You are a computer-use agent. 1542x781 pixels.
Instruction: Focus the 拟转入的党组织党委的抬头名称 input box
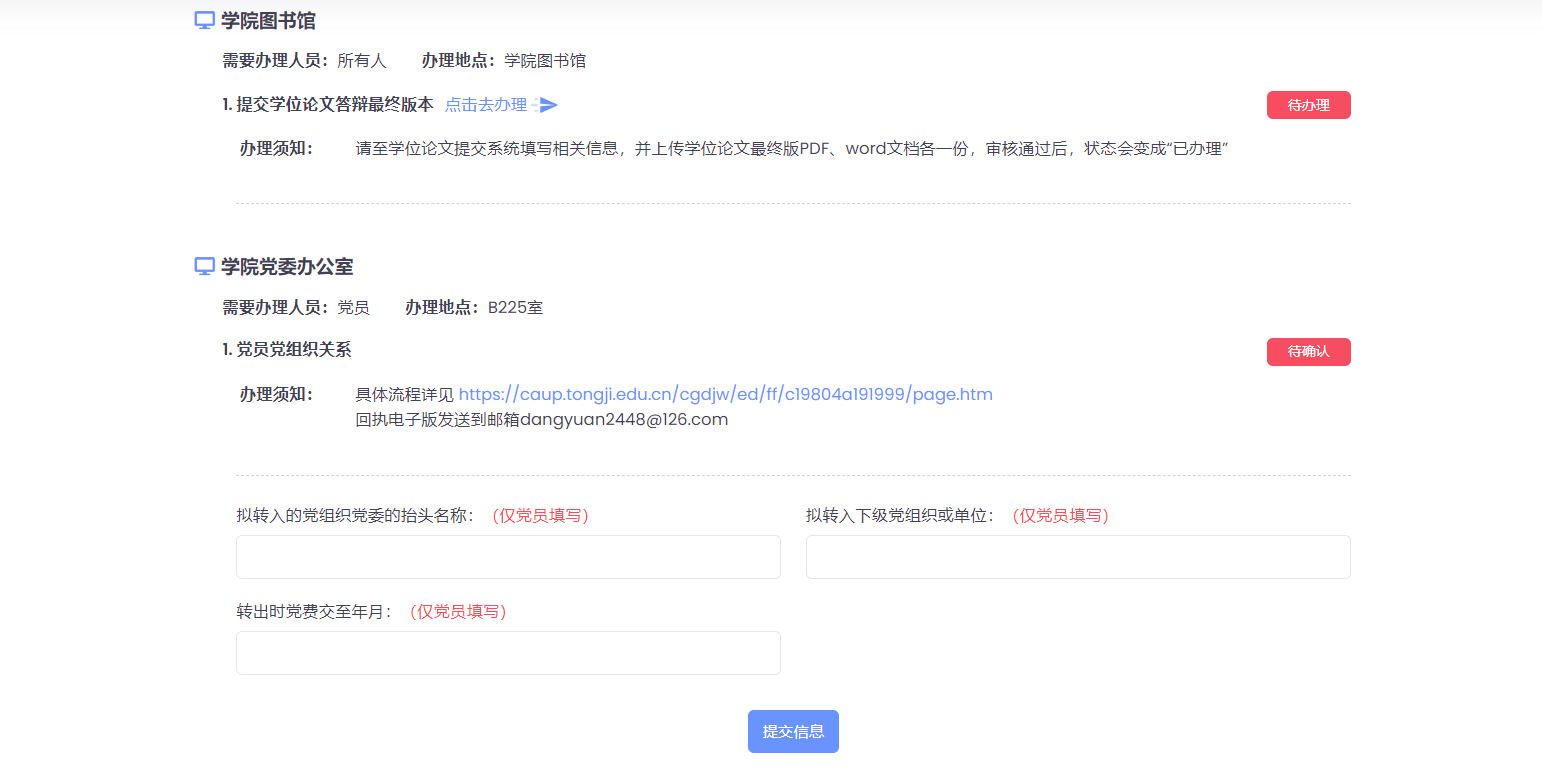click(508, 557)
